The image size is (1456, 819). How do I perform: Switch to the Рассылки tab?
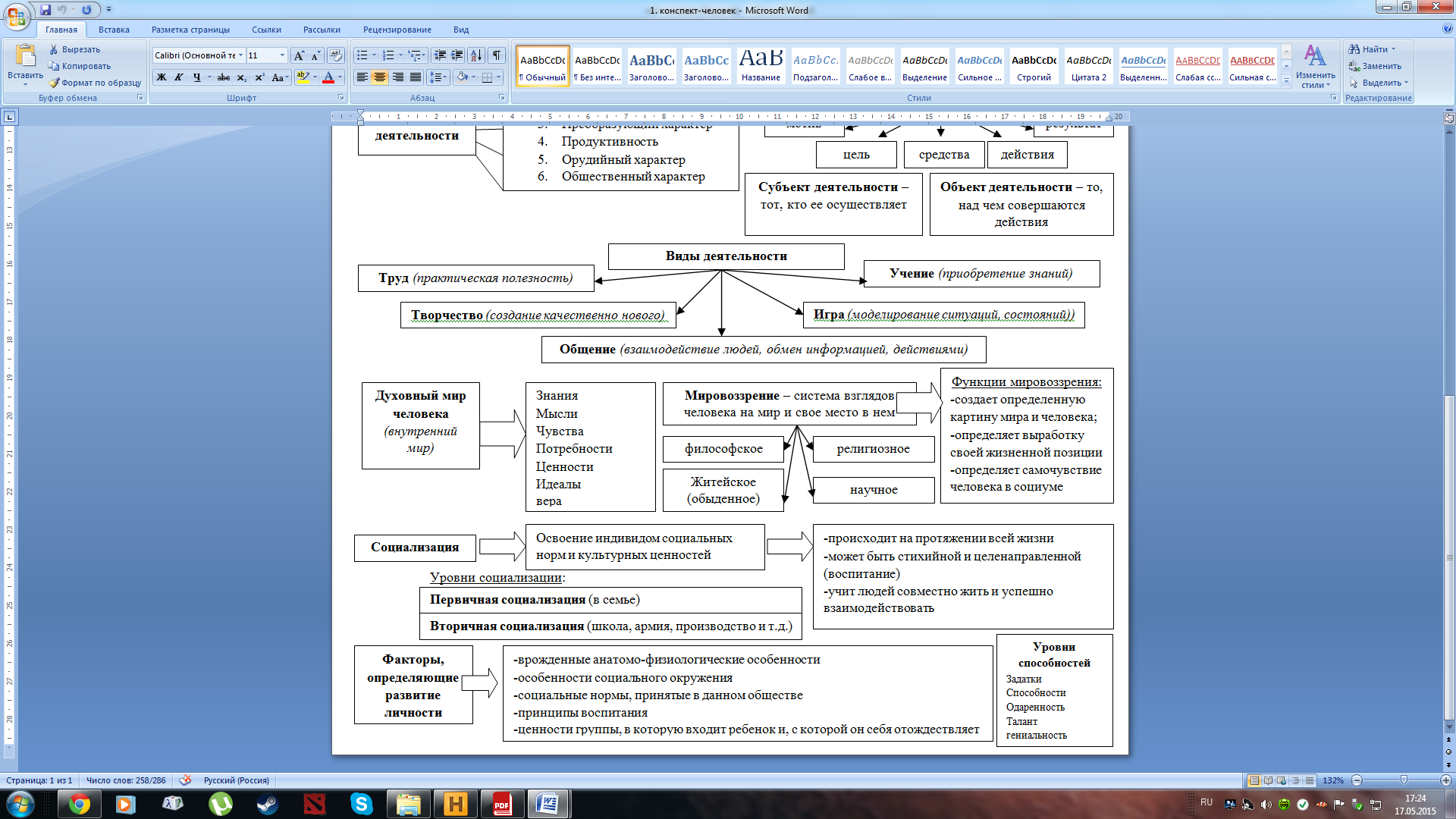[x=322, y=30]
